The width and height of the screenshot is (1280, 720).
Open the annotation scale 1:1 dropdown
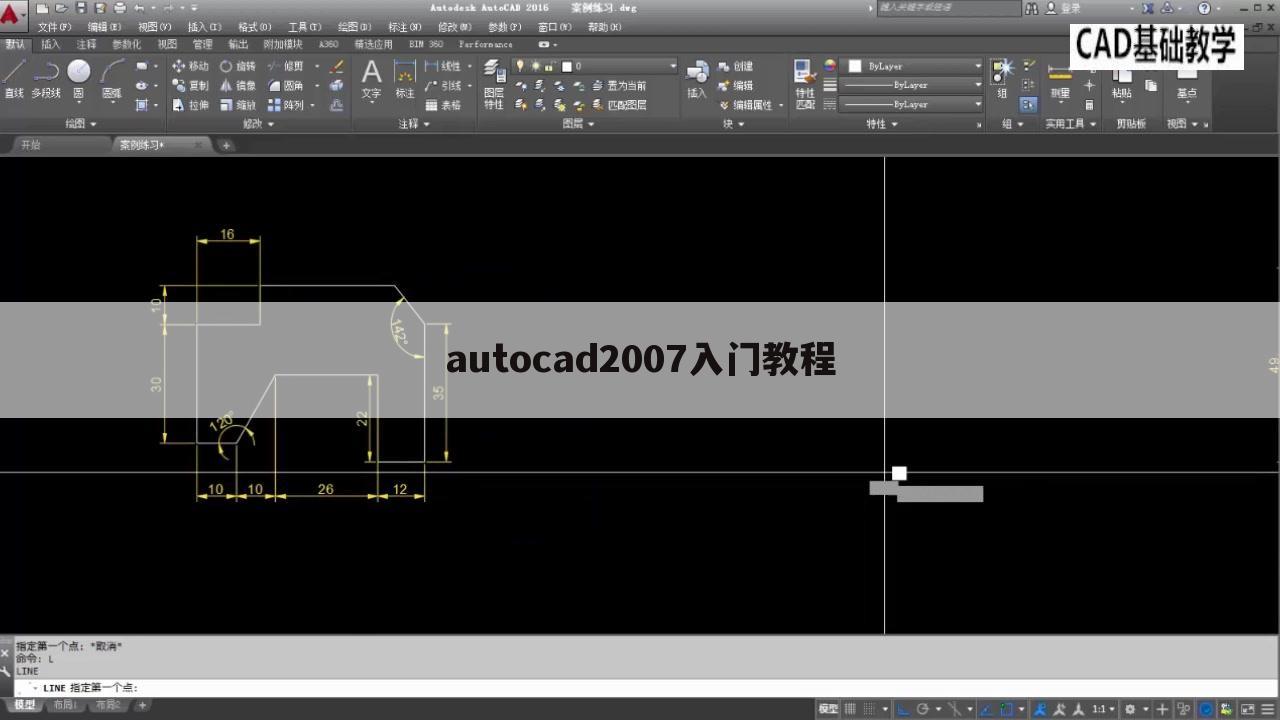[1101, 709]
